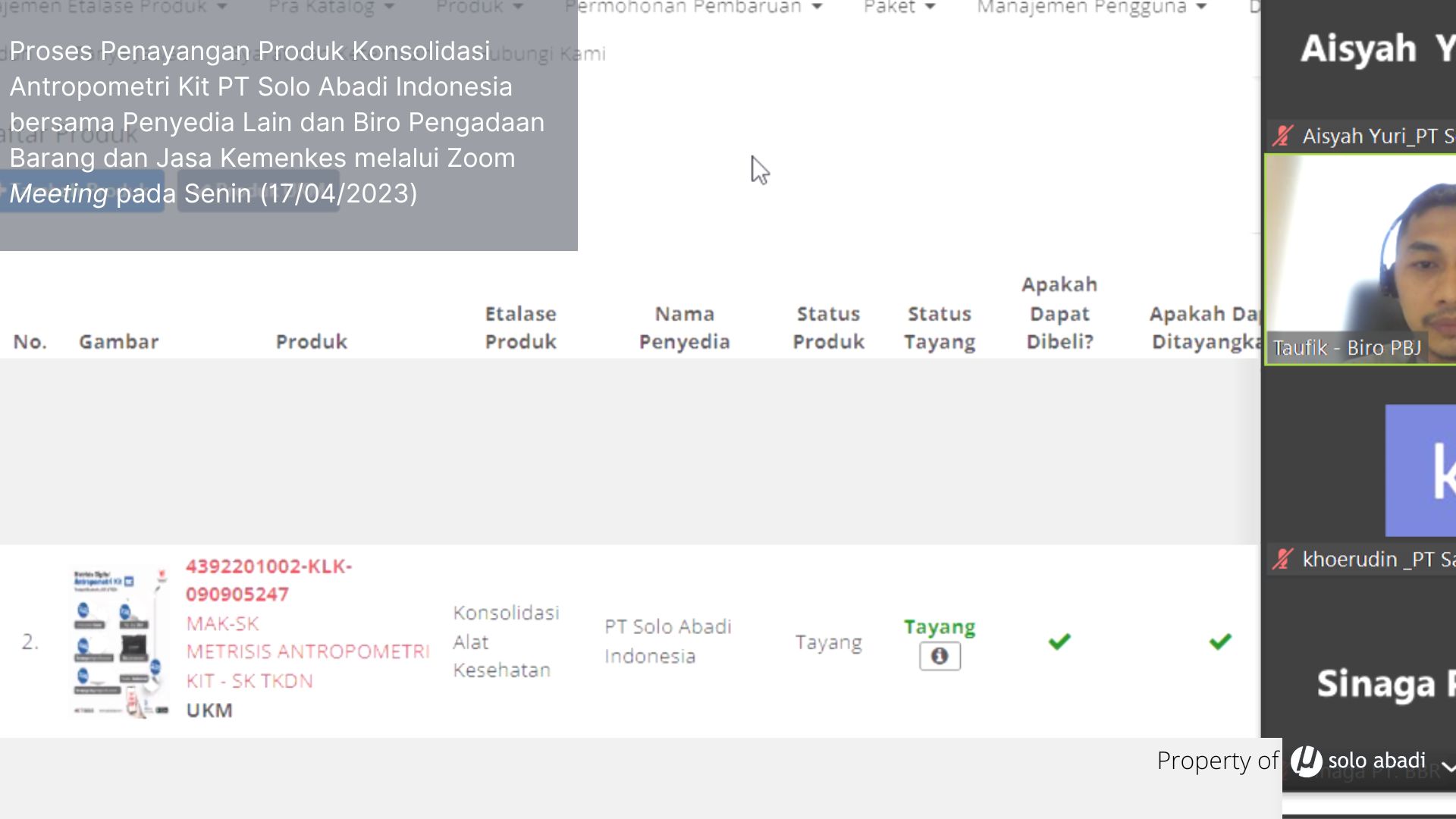Expand the Permohonan Pembaruan menu

click(x=693, y=8)
